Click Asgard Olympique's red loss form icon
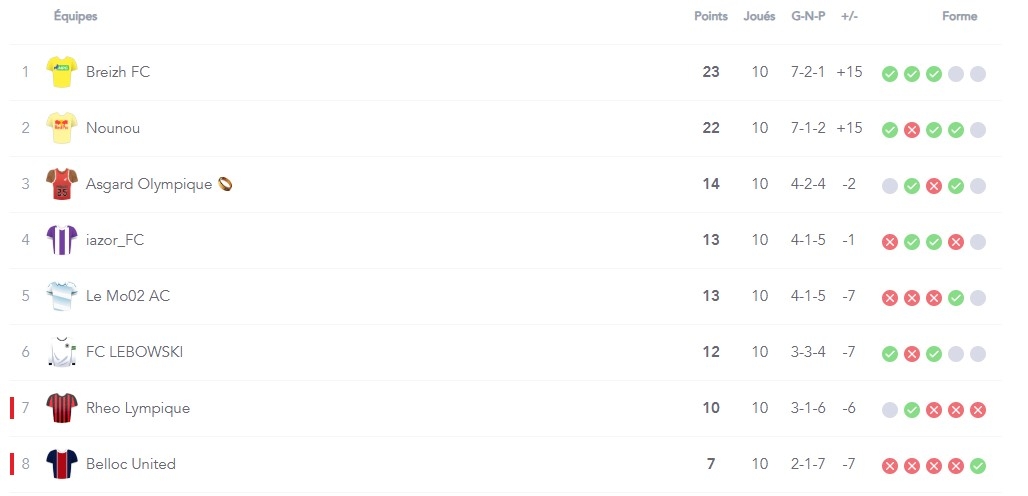 click(x=934, y=186)
